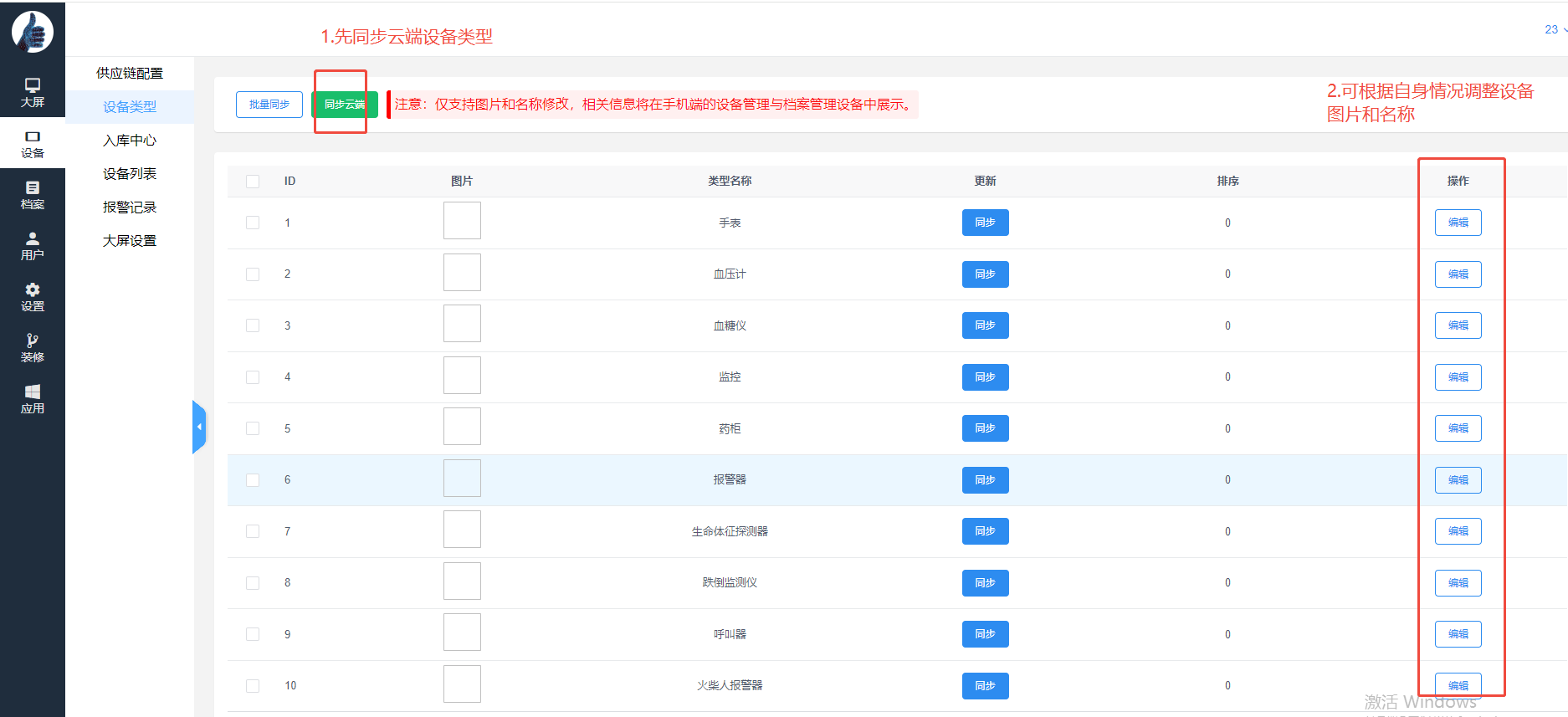Edit the 手表 device type
The image size is (1568, 717).
(x=1458, y=223)
